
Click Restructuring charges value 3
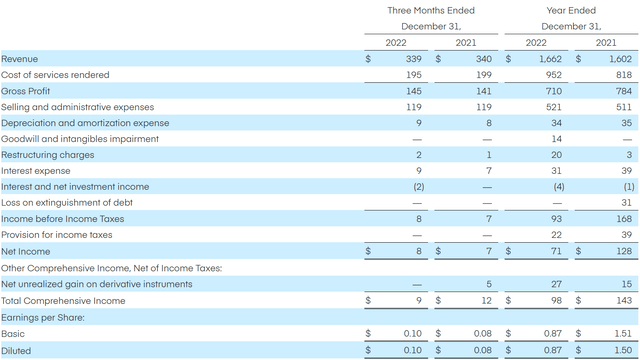pyautogui.click(x=629, y=155)
